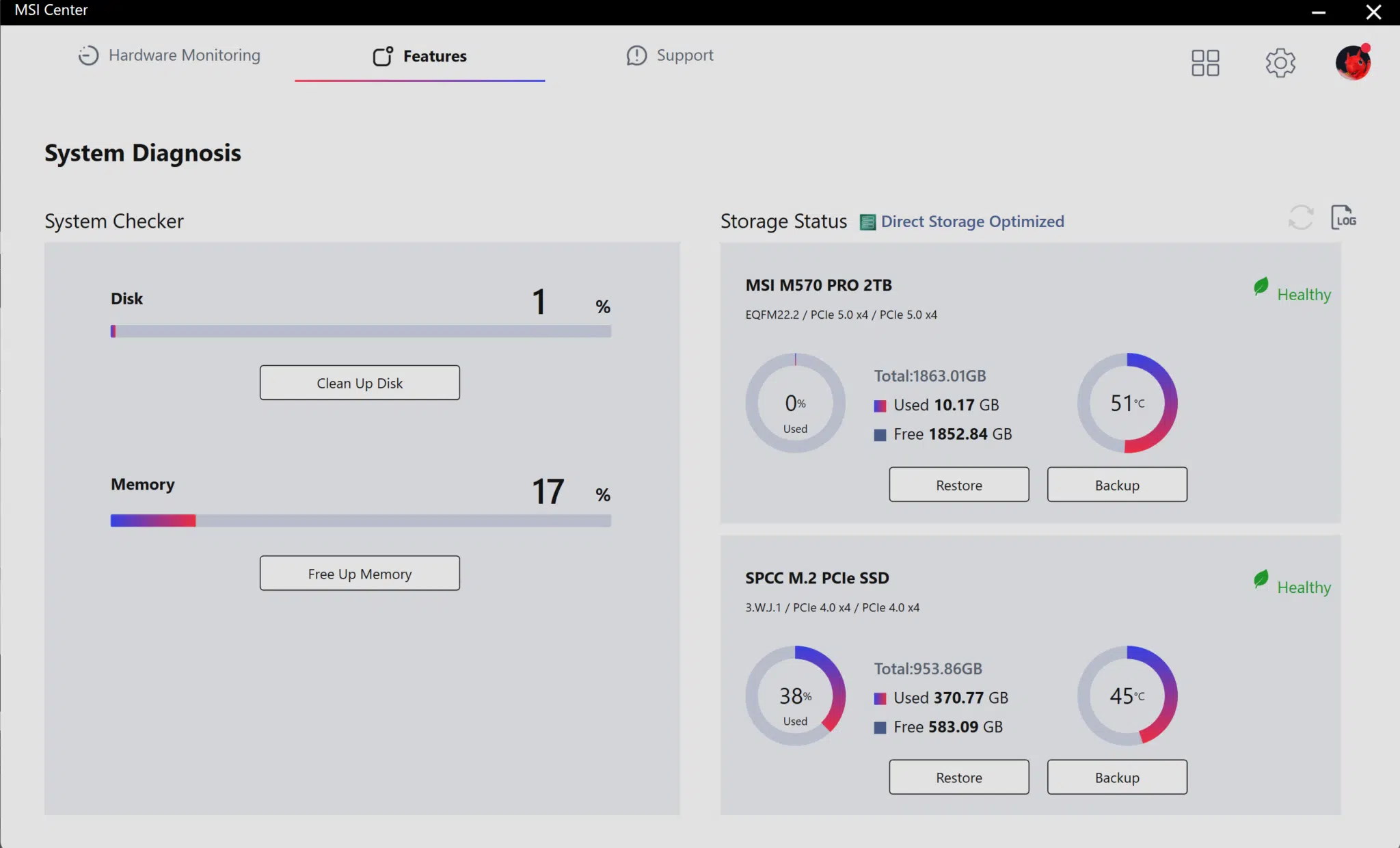Backup the SPCC M.2 PCIe SSD
The width and height of the screenshot is (1400, 848).
1117,777
